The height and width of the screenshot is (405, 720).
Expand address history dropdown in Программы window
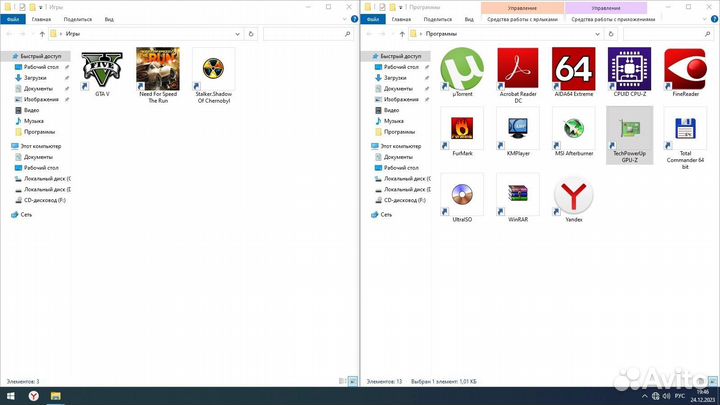click(597, 34)
